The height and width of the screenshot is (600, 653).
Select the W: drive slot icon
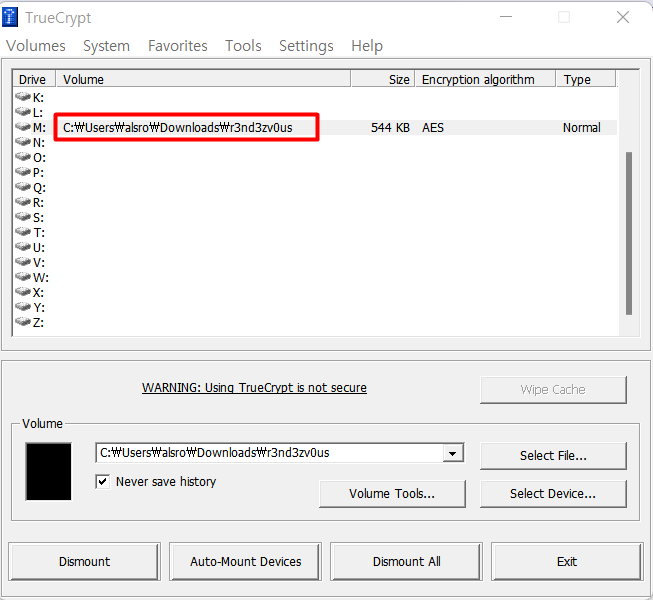coord(23,277)
